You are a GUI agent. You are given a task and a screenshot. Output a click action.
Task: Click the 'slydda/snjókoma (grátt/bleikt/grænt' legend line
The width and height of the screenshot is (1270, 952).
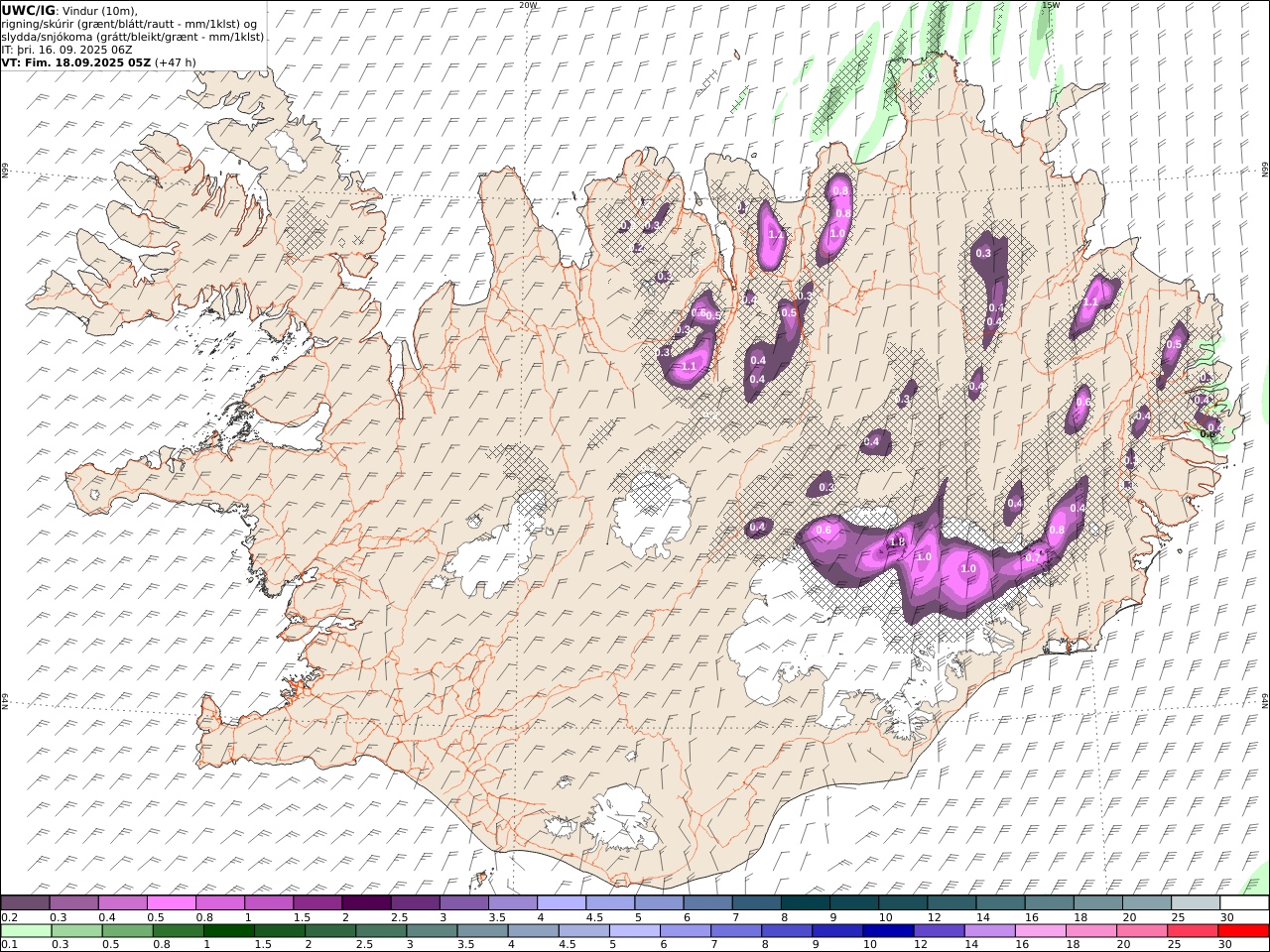(133, 36)
